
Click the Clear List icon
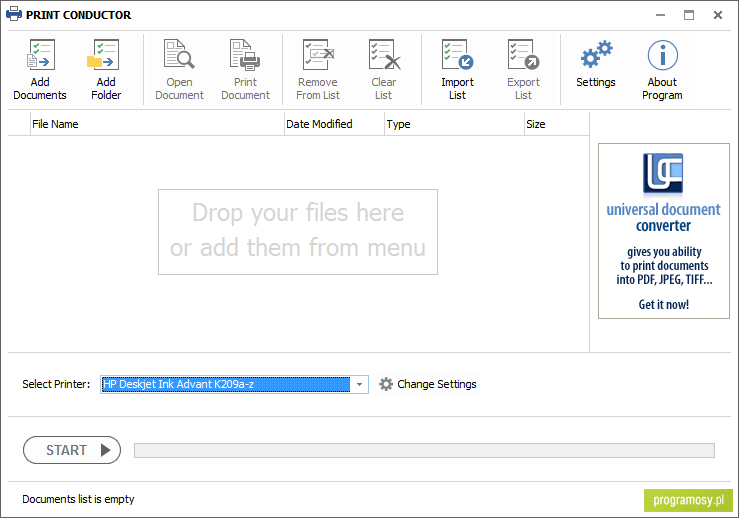pos(384,55)
